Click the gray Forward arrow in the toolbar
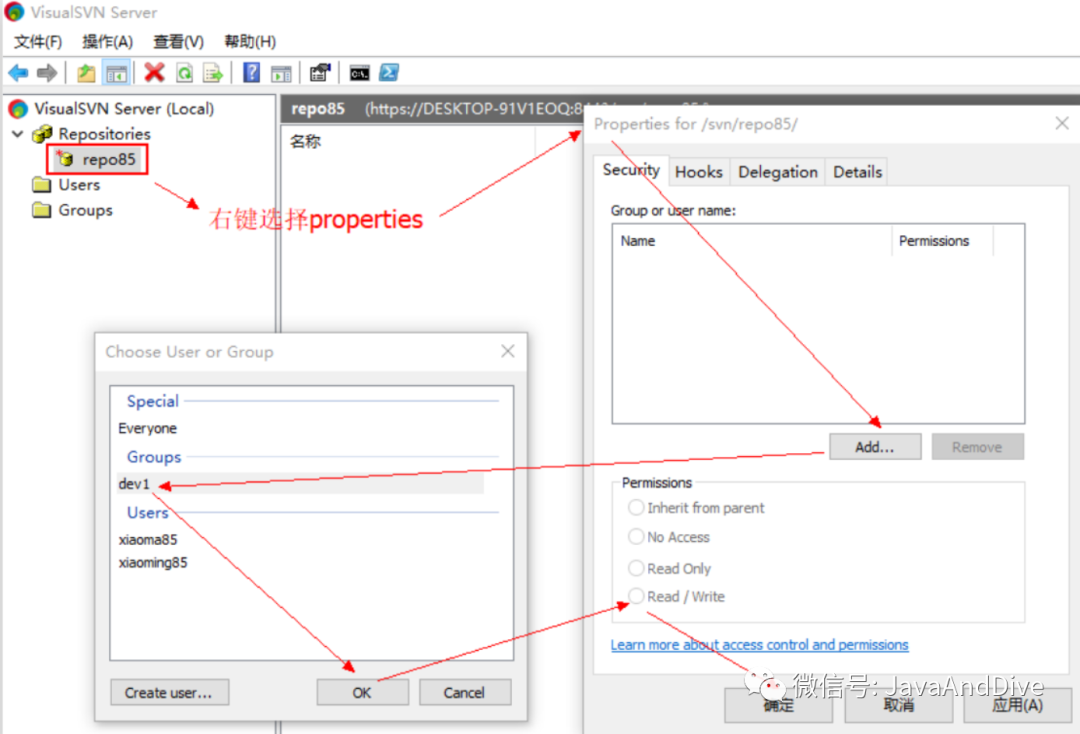 (x=47, y=72)
